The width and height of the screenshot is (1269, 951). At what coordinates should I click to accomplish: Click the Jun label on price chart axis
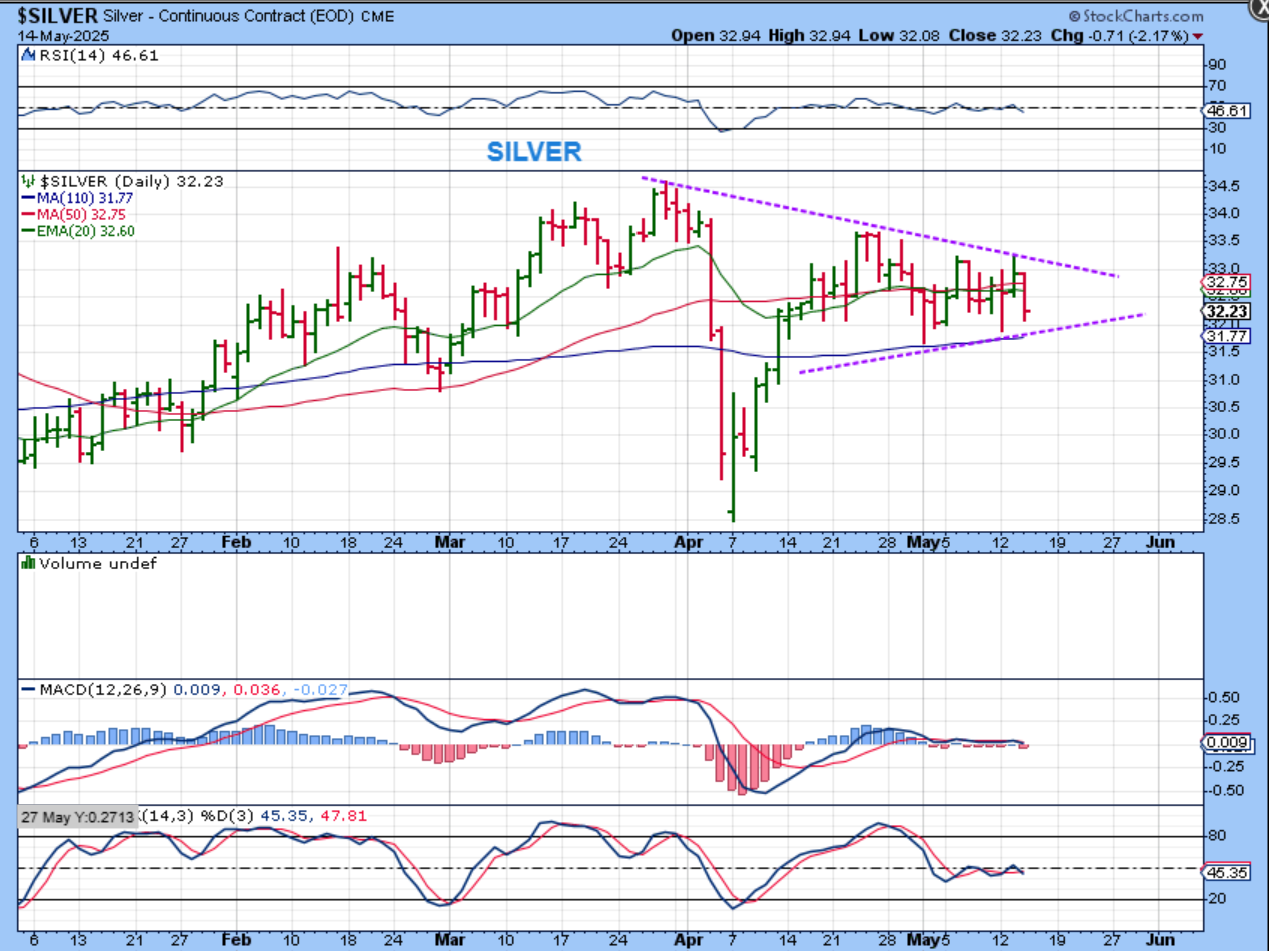point(1159,541)
